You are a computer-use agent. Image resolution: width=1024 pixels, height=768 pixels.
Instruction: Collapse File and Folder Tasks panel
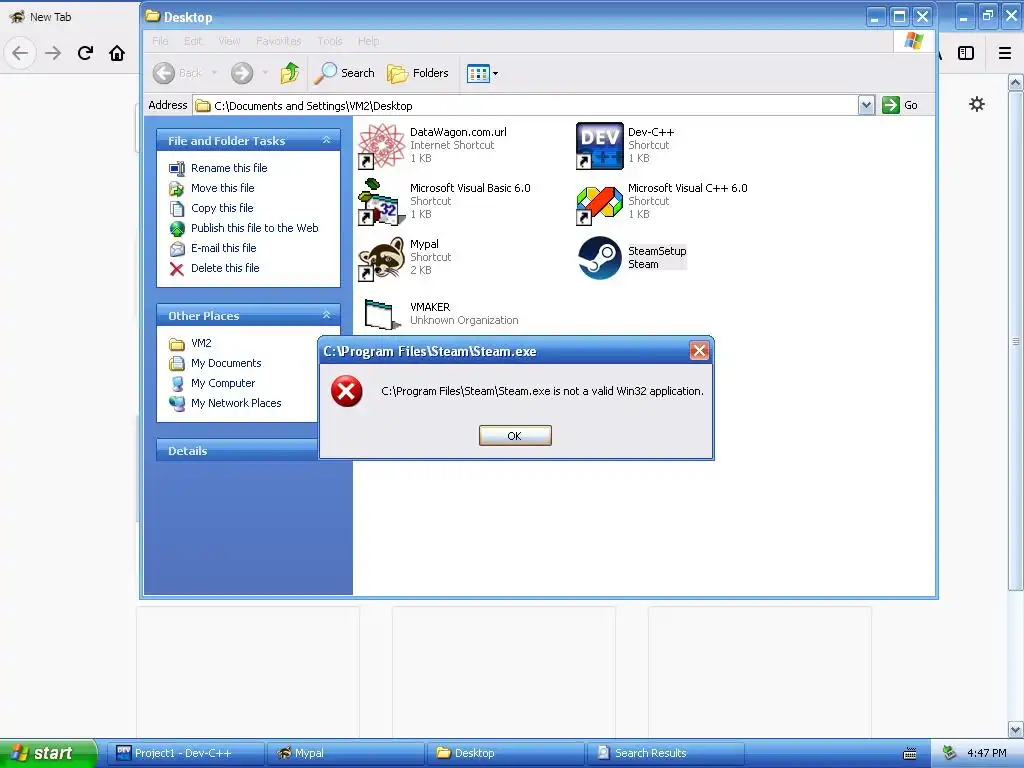click(327, 140)
